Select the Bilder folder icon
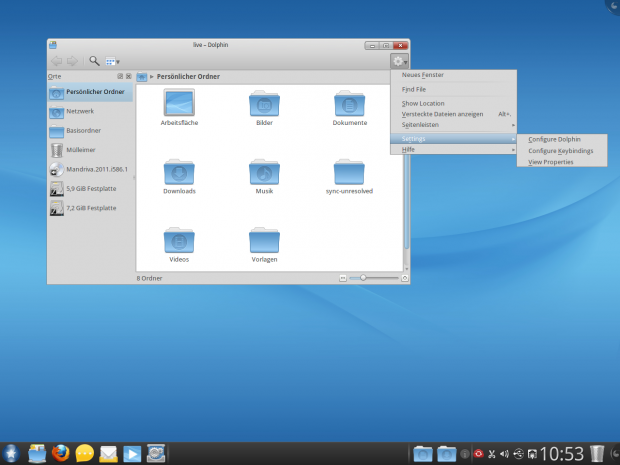Image resolution: width=620 pixels, height=465 pixels. (x=264, y=103)
